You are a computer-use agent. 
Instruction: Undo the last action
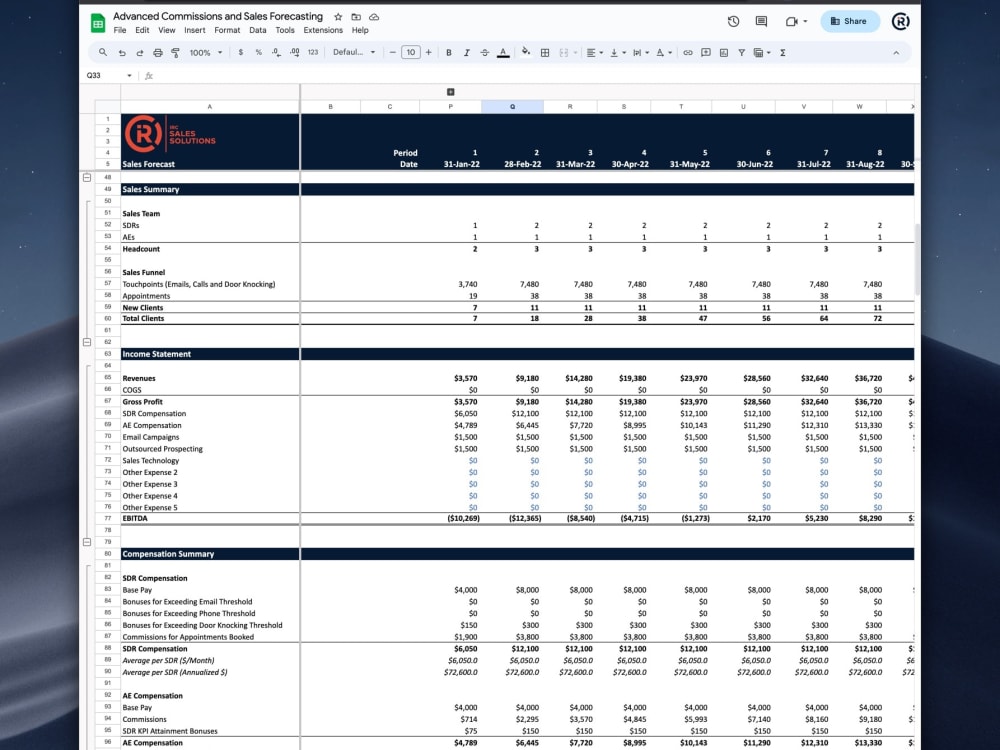(122, 53)
